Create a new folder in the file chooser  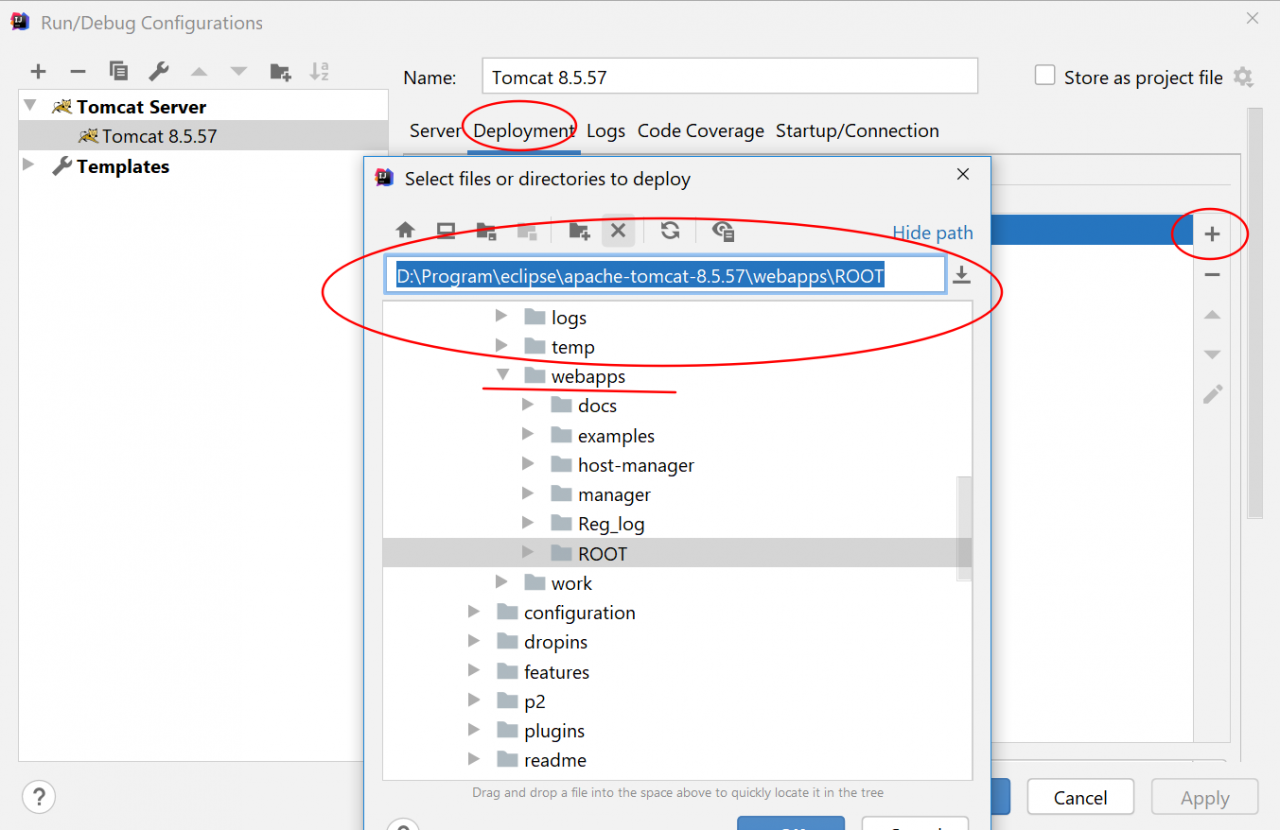(x=579, y=231)
